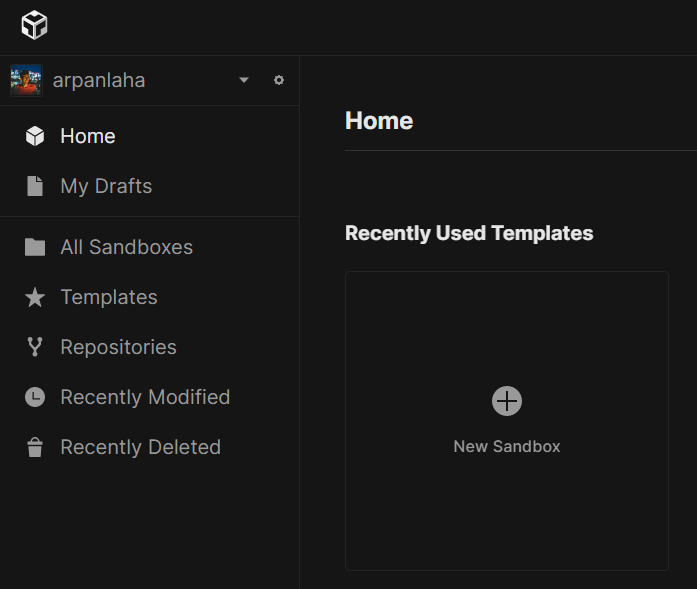Select the arpanlaha workspace name

coord(99,80)
